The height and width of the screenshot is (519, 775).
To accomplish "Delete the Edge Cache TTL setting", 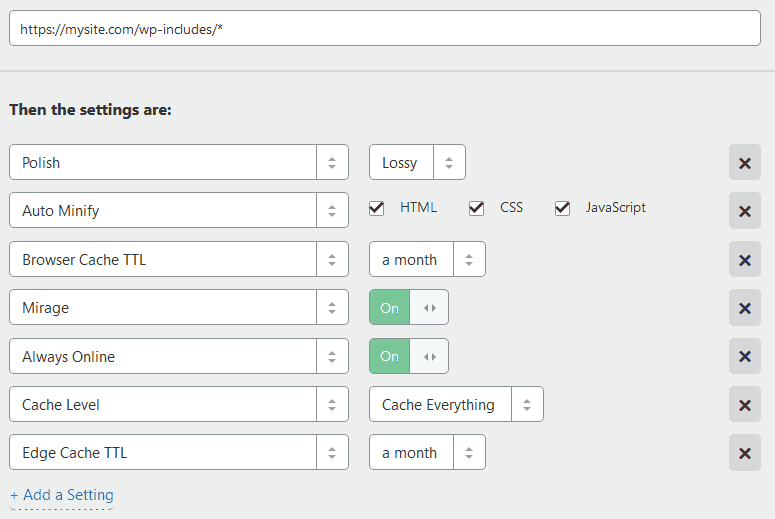I will coord(744,453).
